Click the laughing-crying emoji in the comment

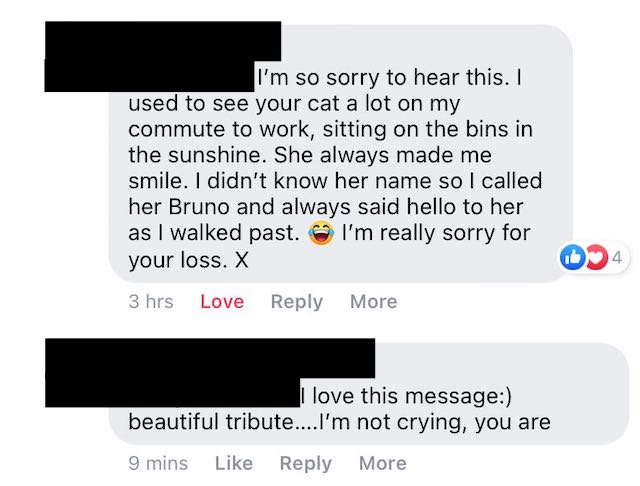pyautogui.click(x=321, y=233)
